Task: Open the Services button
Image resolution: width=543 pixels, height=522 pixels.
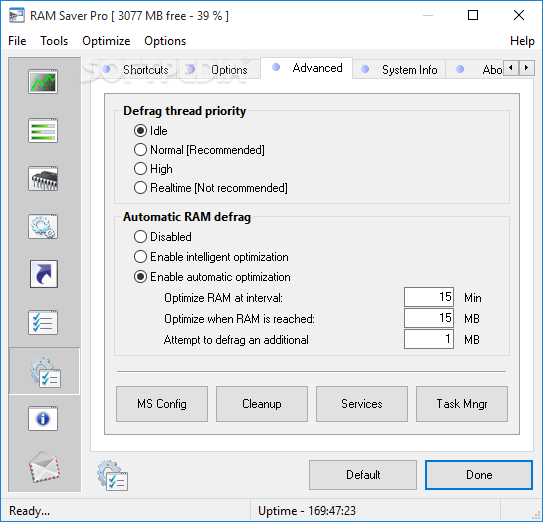Action: [x=362, y=404]
